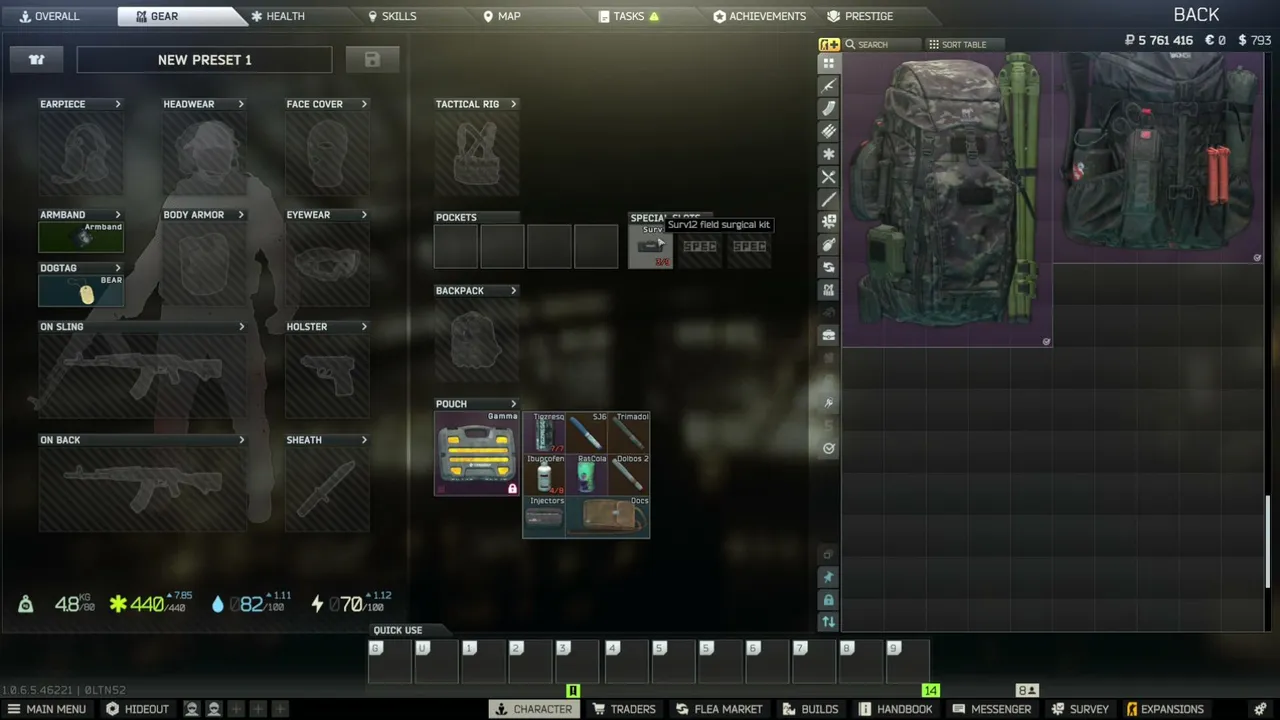The image size is (1280, 720).
Task: Open the Flea Market
Action: pyautogui.click(x=719, y=709)
